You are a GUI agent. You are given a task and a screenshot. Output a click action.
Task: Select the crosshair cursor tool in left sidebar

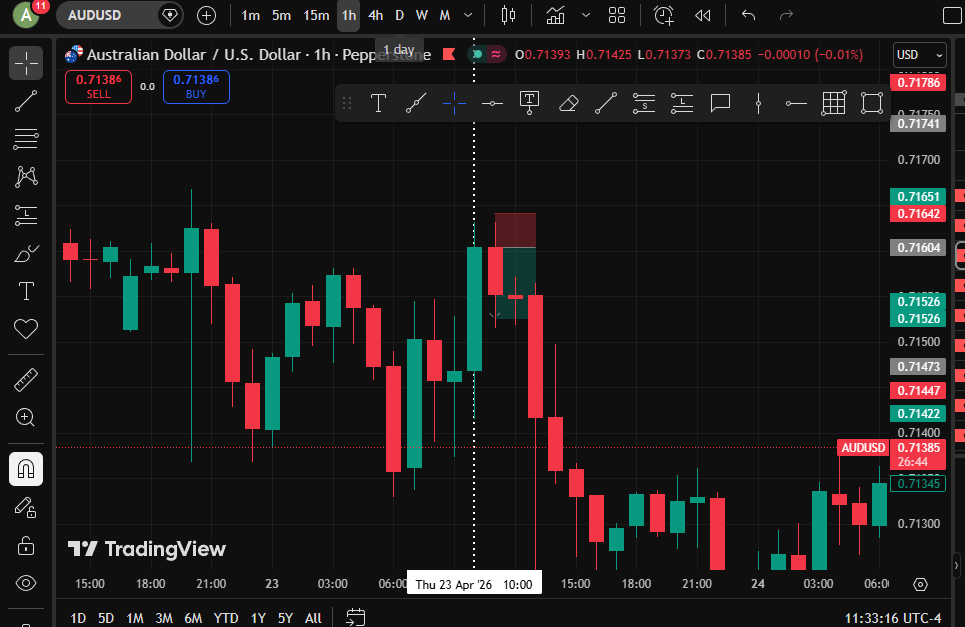pos(26,63)
